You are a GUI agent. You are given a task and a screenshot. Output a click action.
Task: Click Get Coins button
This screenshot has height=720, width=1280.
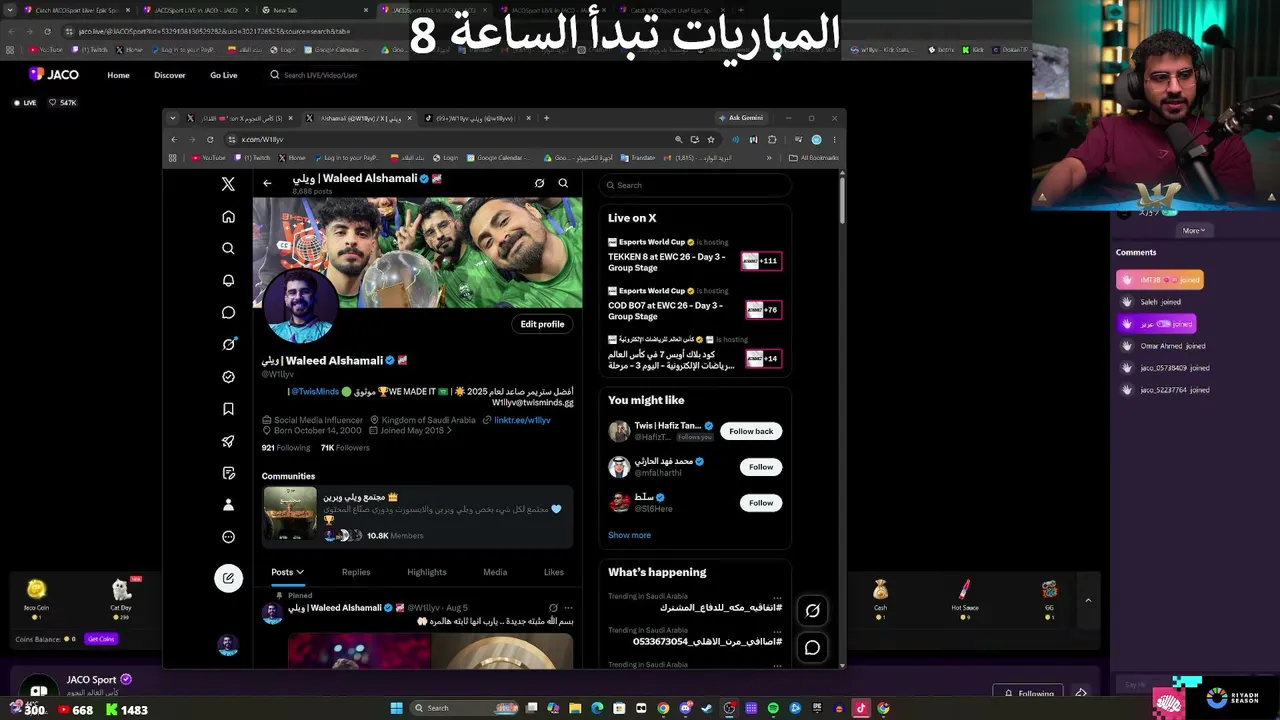(x=101, y=639)
